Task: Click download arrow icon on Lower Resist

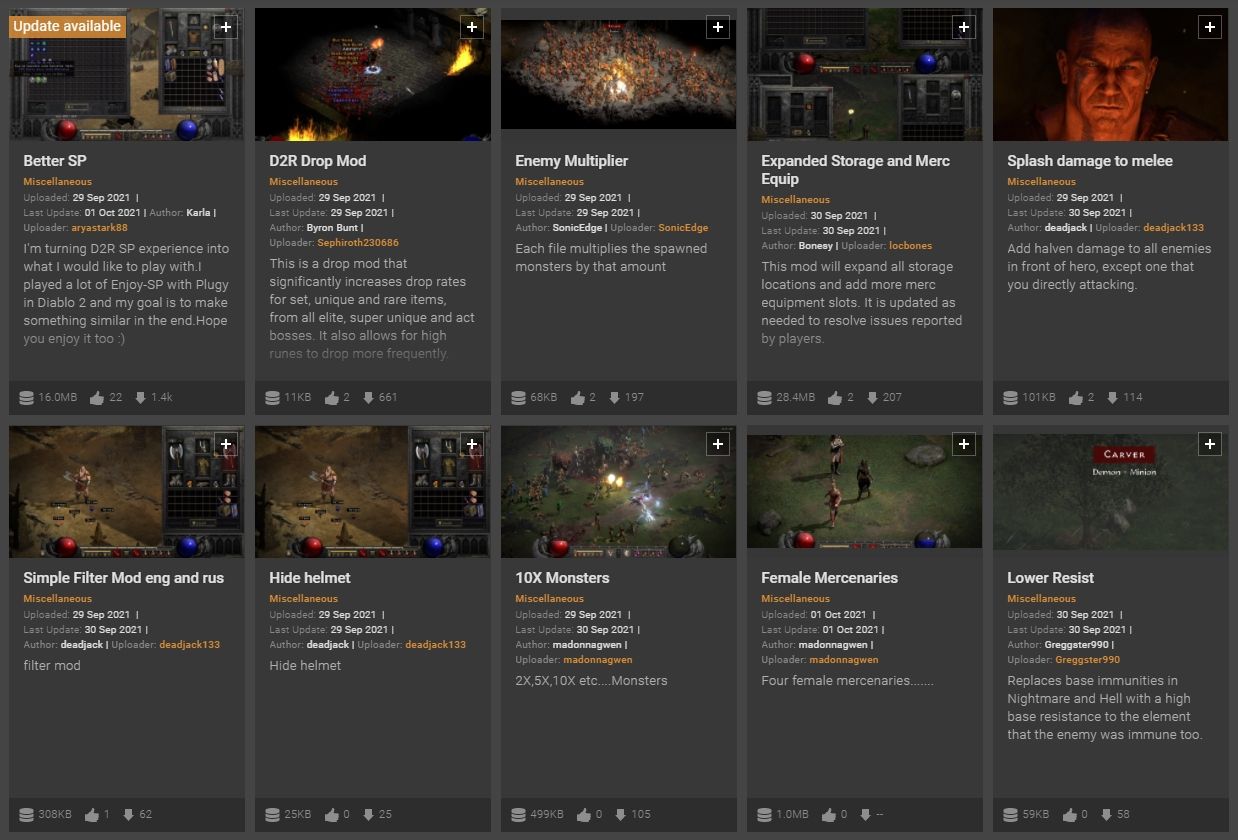Action: click(1105, 814)
